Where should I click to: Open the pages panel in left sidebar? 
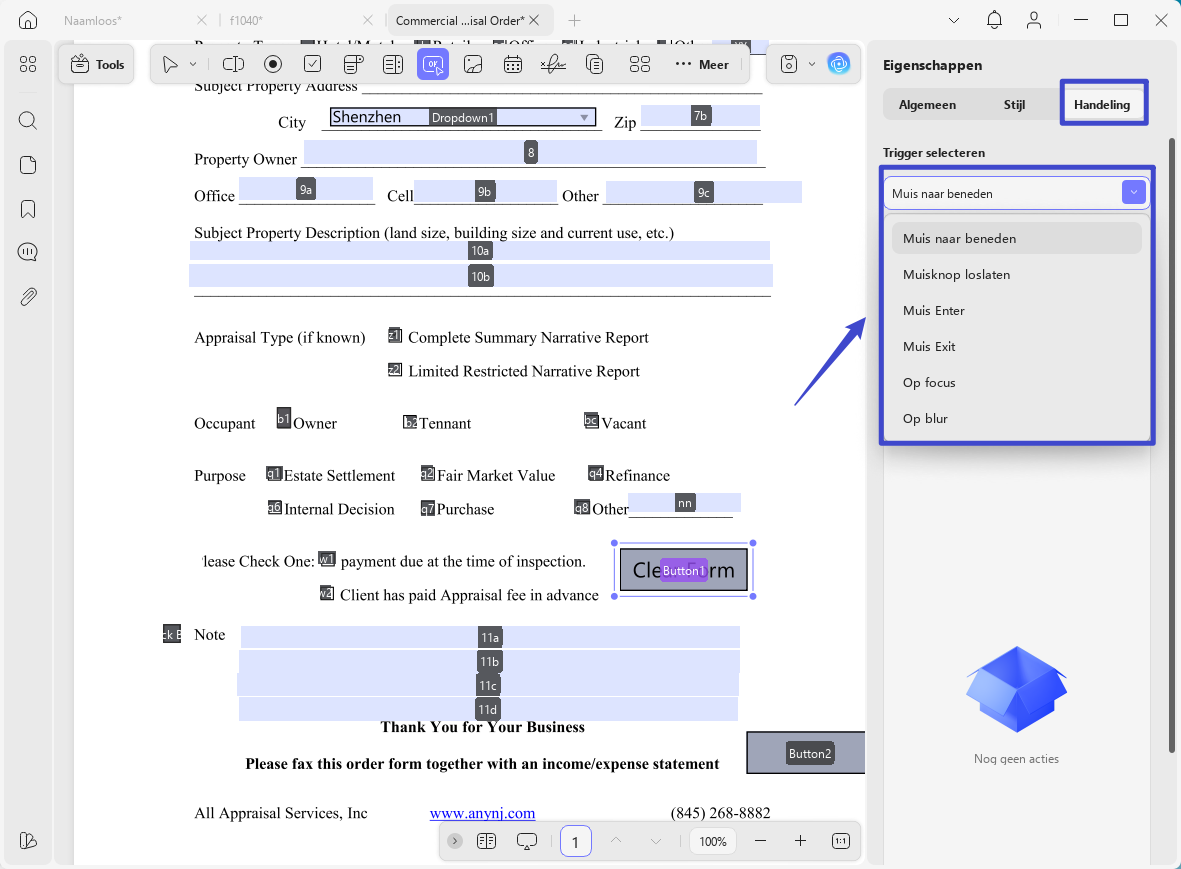28,165
